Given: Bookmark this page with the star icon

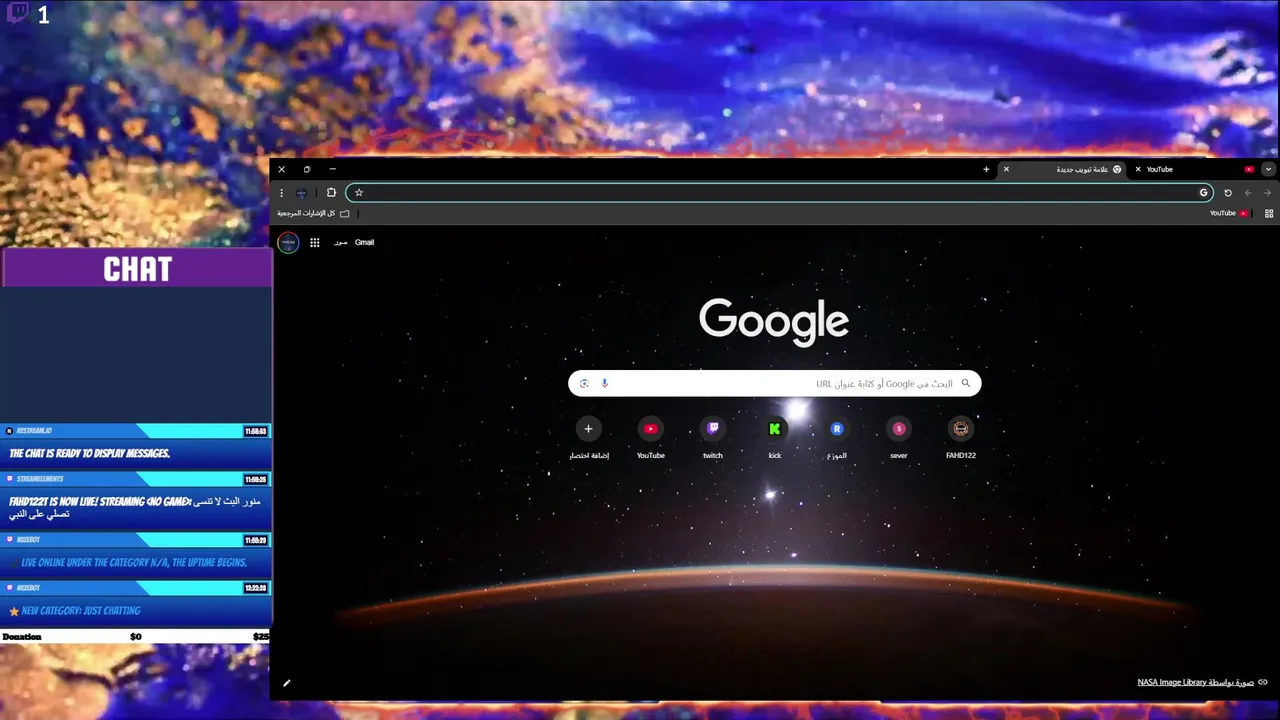Looking at the screenshot, I should pos(359,193).
